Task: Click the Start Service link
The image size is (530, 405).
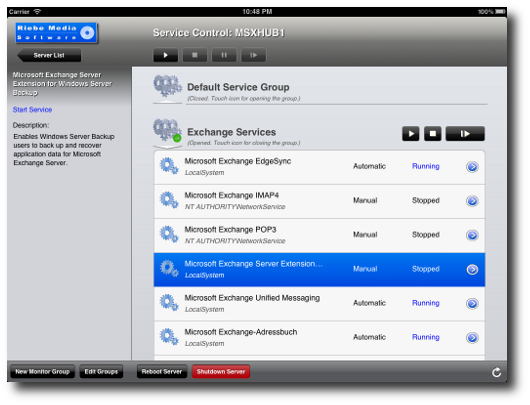Action: tap(32, 110)
